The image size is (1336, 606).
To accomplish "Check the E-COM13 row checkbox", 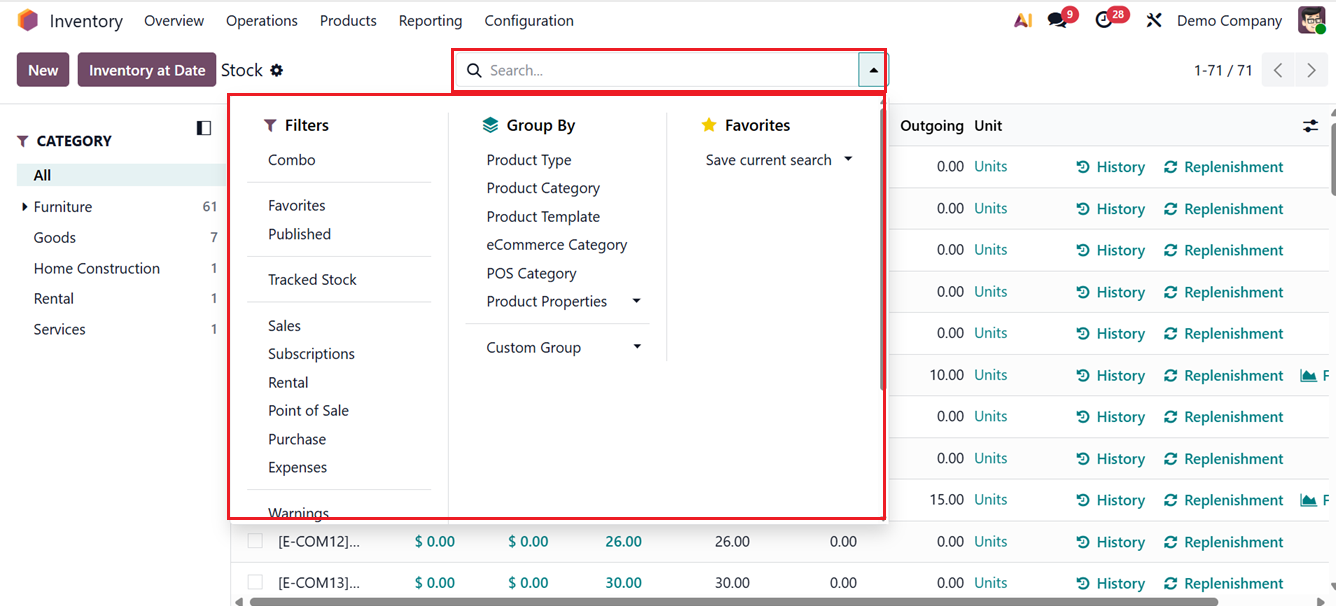I will click(255, 582).
